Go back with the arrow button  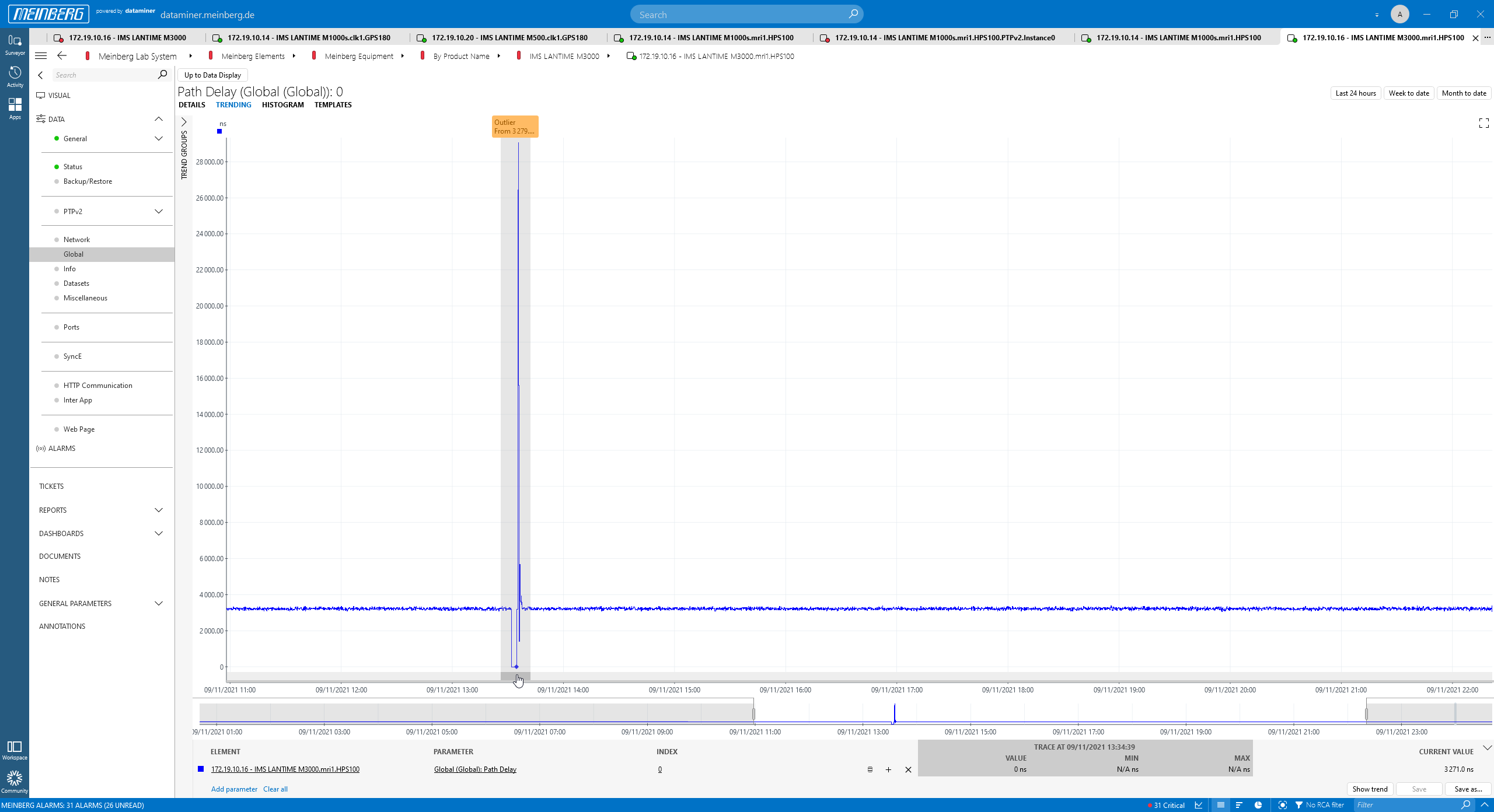62,56
